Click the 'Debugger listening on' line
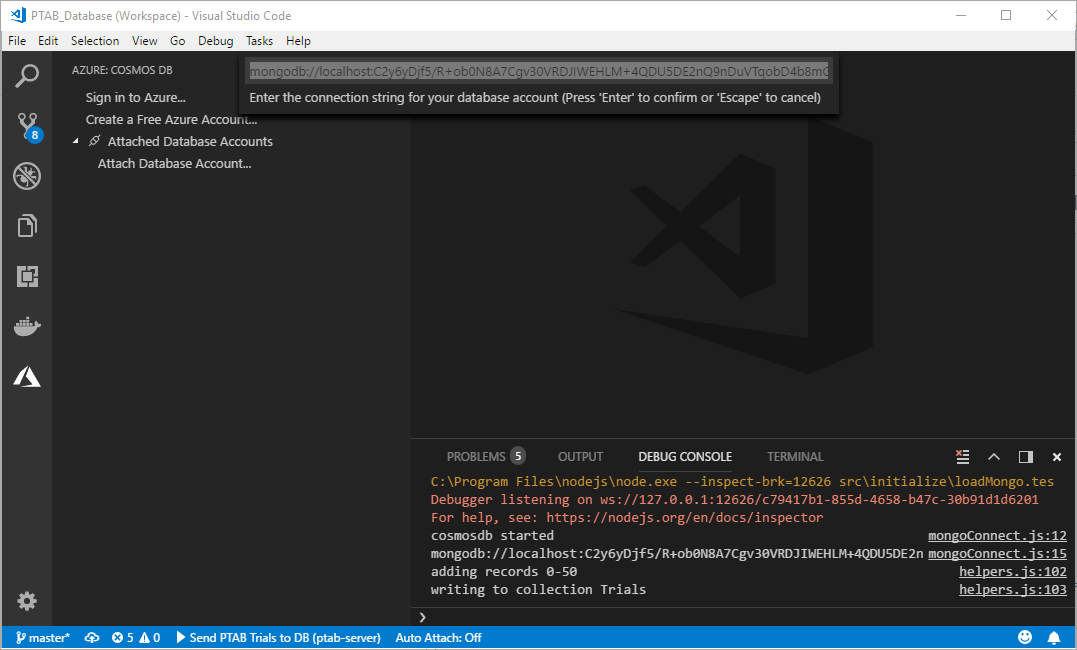The image size is (1077, 650). pos(734,500)
